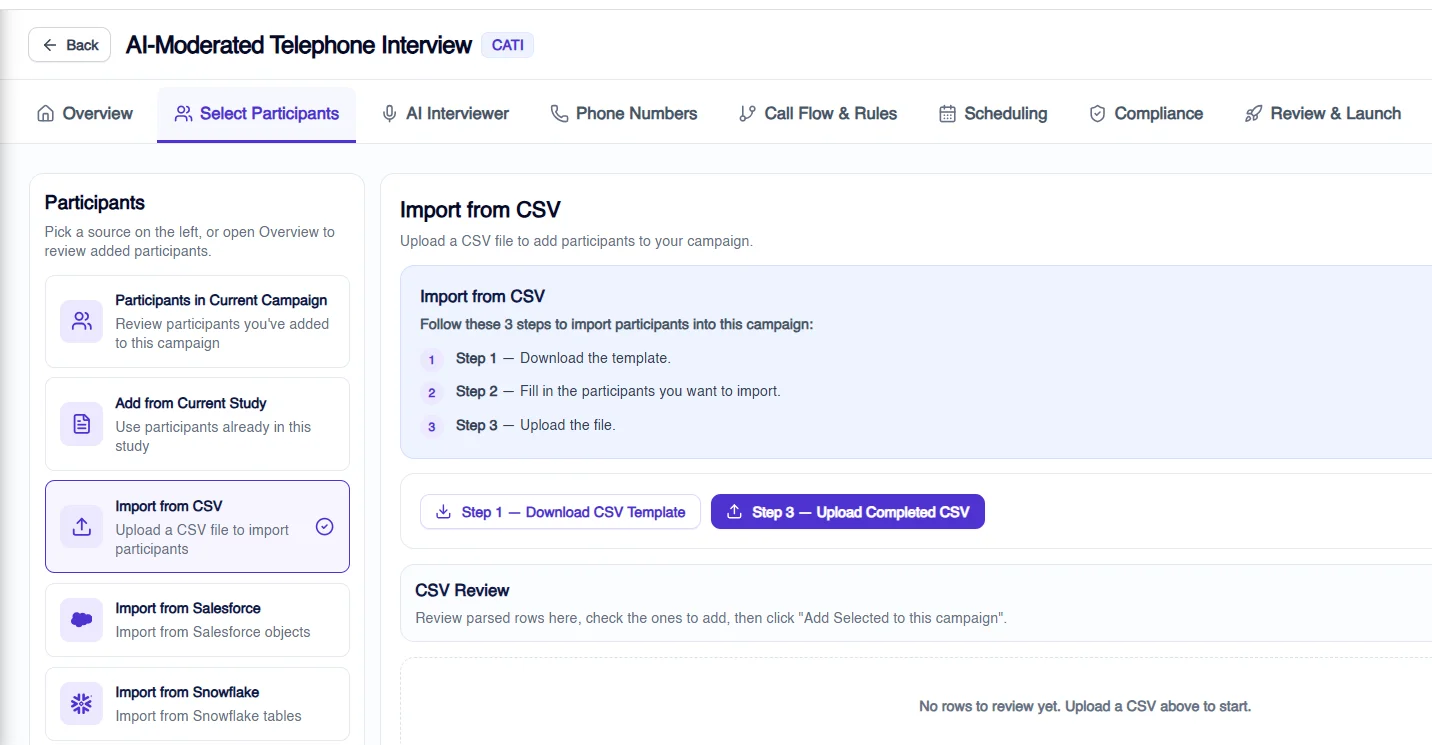Click the people icon on Select Participants tab
Screen dimensions: 1432x745
pyautogui.click(x=183, y=114)
